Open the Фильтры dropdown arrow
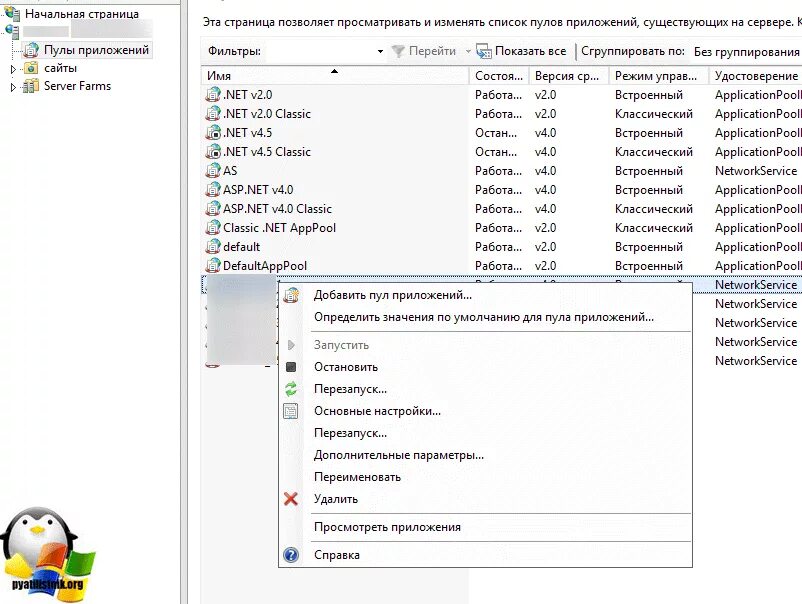Screen dimensions: 802x604 pyautogui.click(x=380, y=51)
